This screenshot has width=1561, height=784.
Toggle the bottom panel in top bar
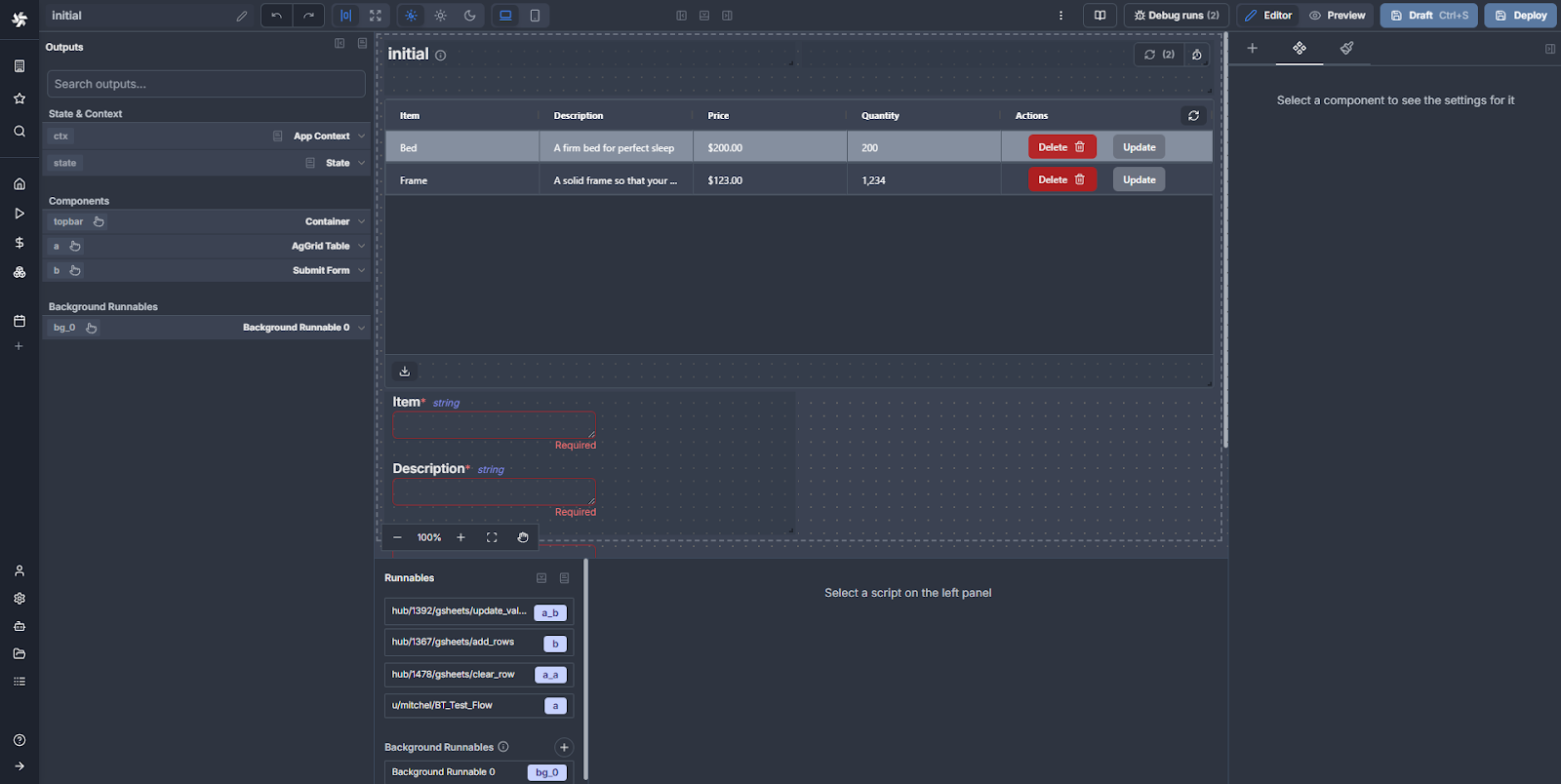tap(704, 16)
